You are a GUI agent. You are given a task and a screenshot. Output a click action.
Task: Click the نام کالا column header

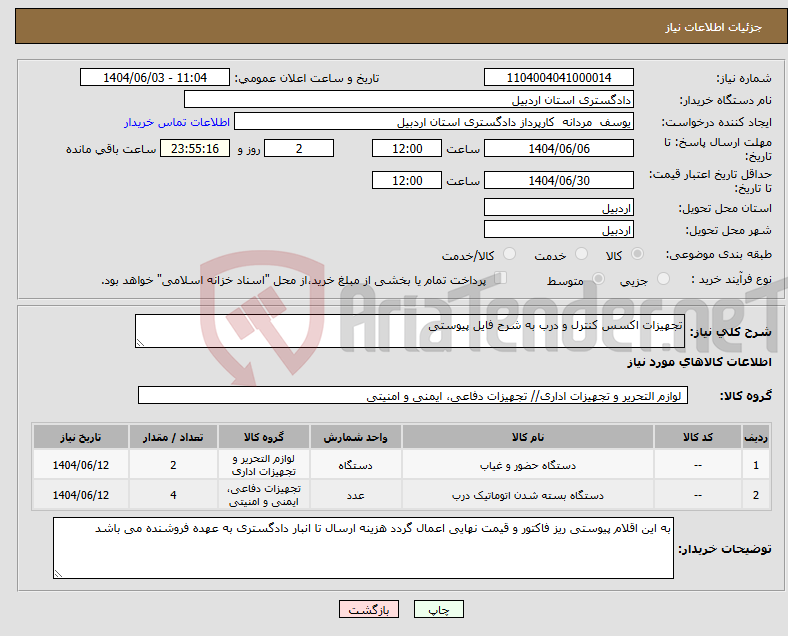click(x=528, y=437)
